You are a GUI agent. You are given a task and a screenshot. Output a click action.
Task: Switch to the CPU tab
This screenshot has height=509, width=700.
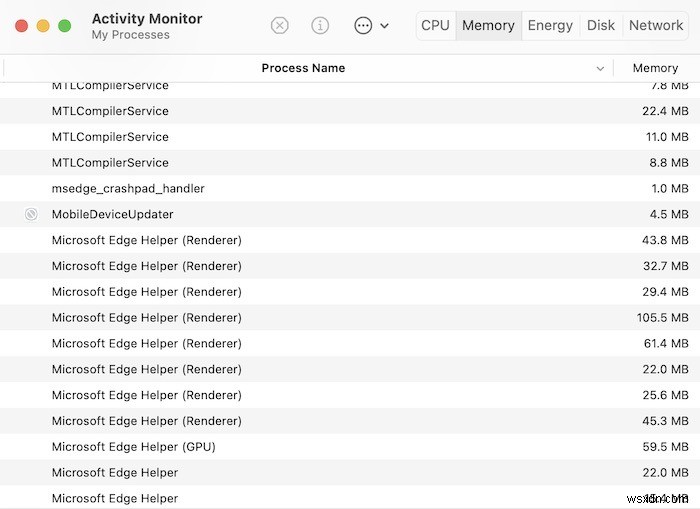pos(435,25)
